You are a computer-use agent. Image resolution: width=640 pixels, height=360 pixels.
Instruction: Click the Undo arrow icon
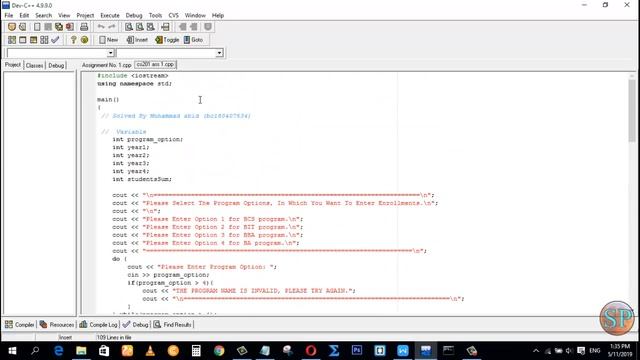(x=101, y=27)
